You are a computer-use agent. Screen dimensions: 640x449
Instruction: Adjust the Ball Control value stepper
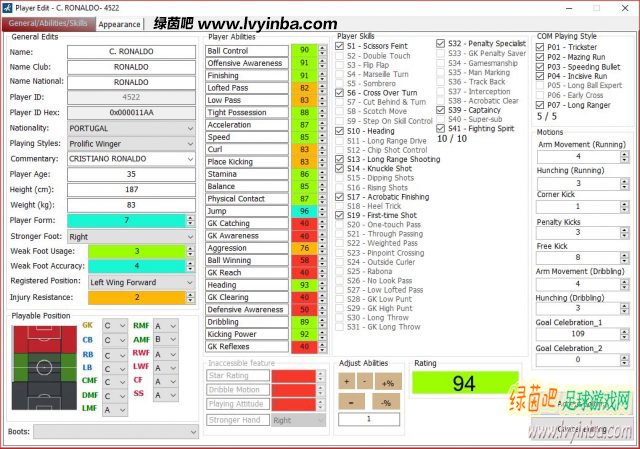[322, 50]
